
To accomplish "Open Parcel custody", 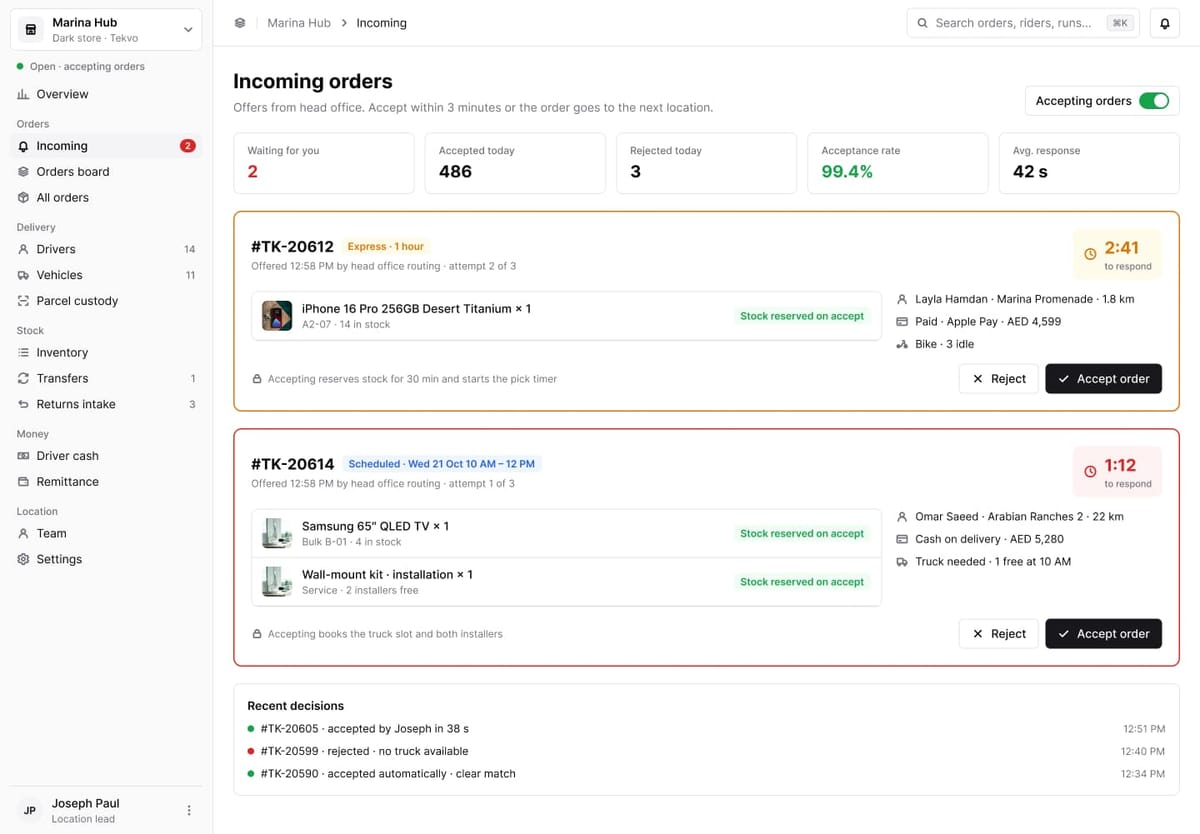I will (106, 301).
